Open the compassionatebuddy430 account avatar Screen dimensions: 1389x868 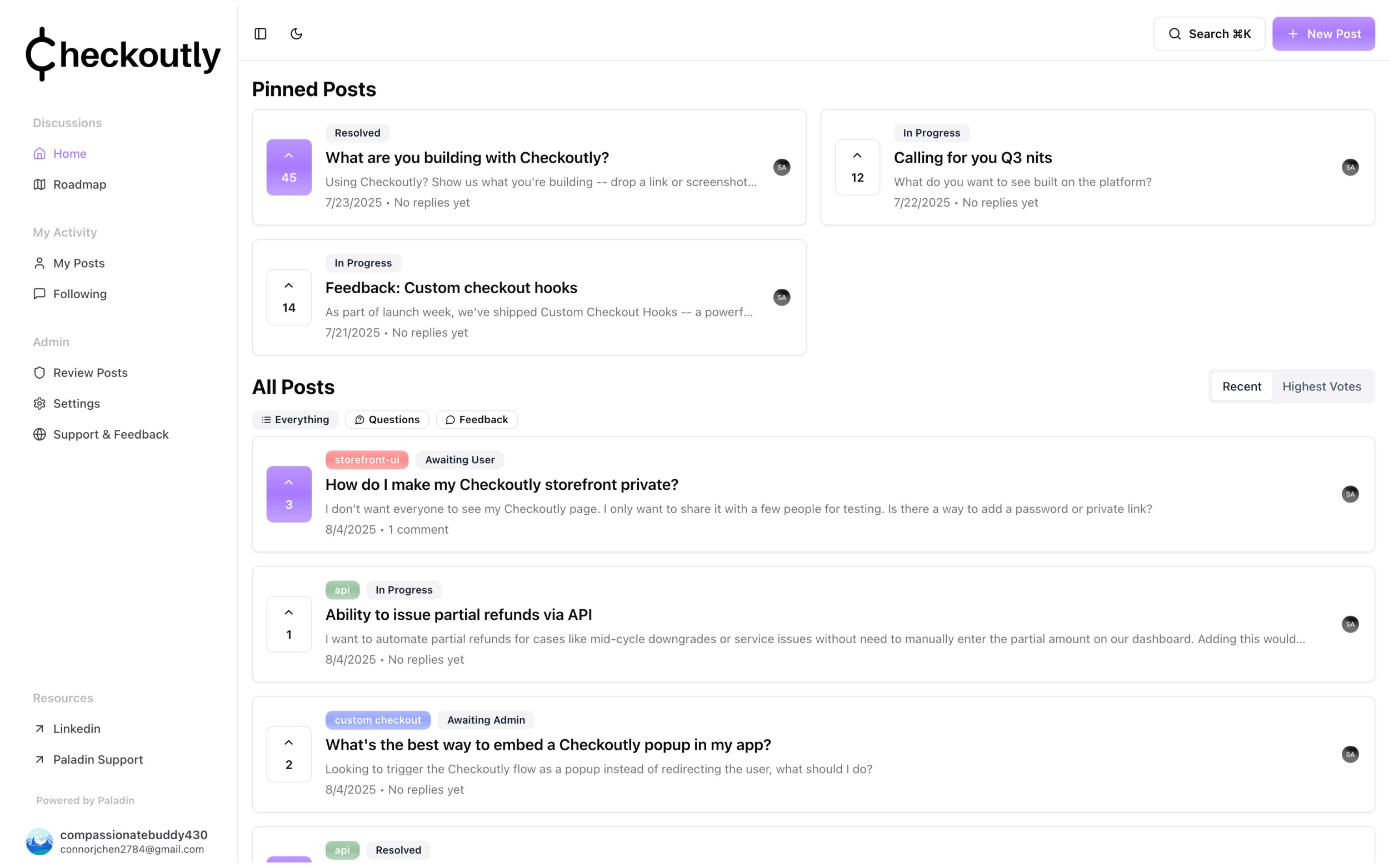(39, 841)
